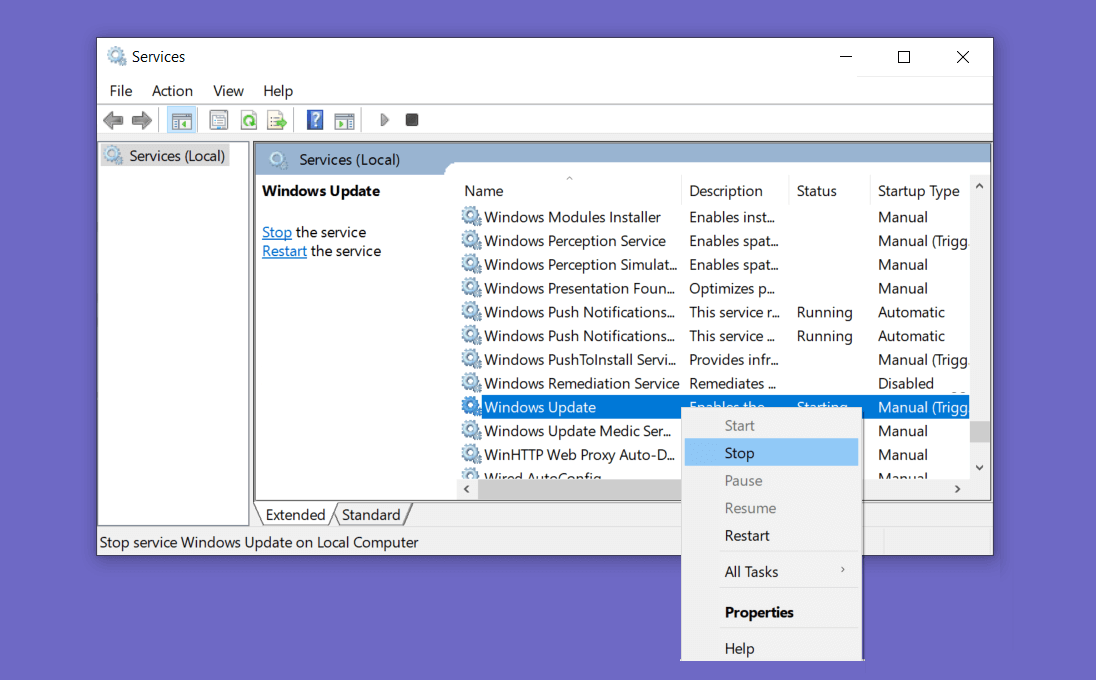Click the Services gear icon in the title bar
Viewport: 1096px width, 680px height.
(x=117, y=56)
